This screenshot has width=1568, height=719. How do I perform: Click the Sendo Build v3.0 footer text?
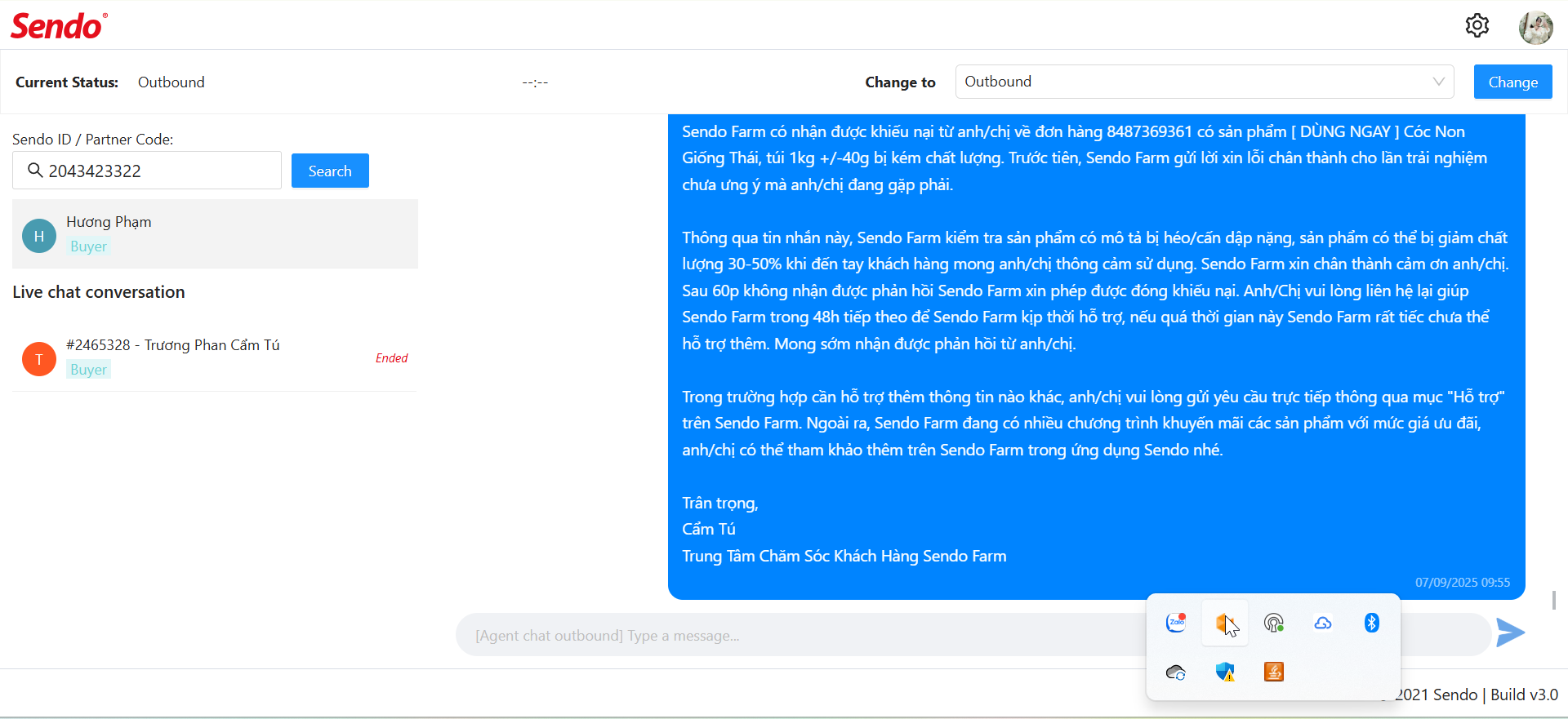[x=1477, y=695]
